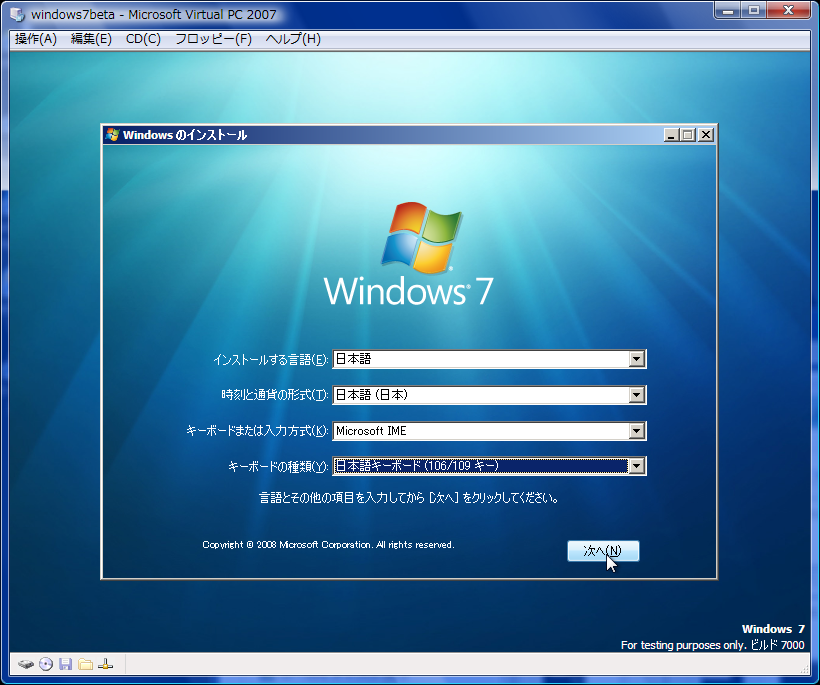Click the 'For testing purposes only' build text
Screen dimensions: 820x685
[712, 645]
